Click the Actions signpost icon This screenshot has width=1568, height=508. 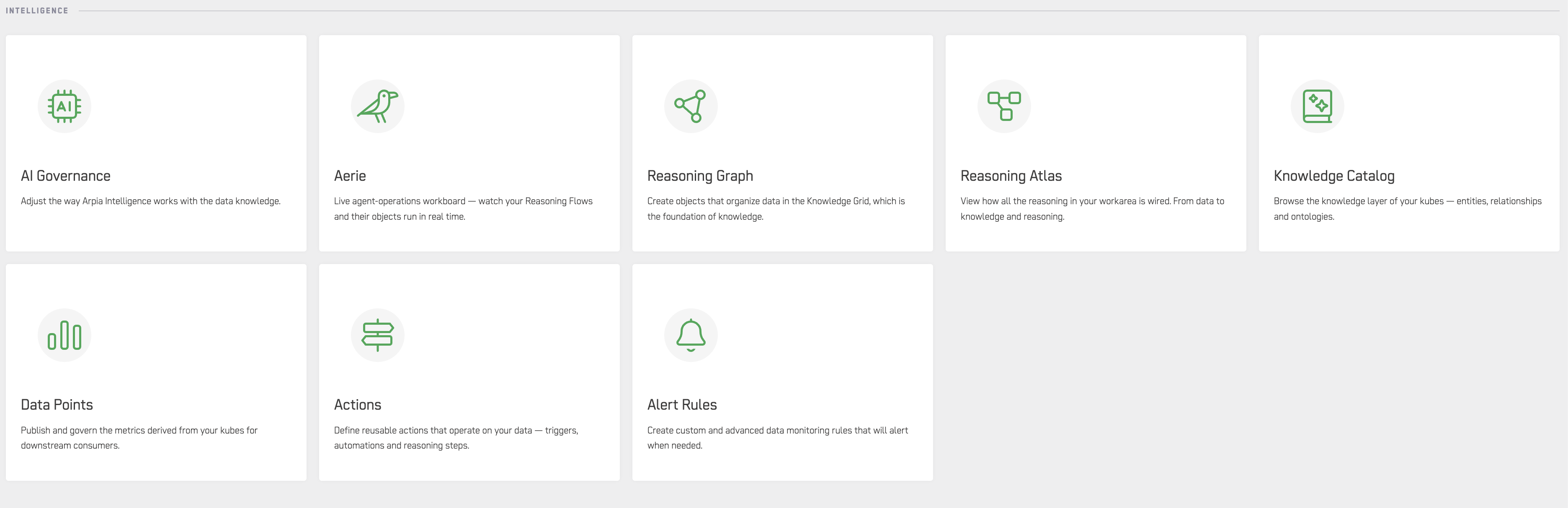click(377, 335)
